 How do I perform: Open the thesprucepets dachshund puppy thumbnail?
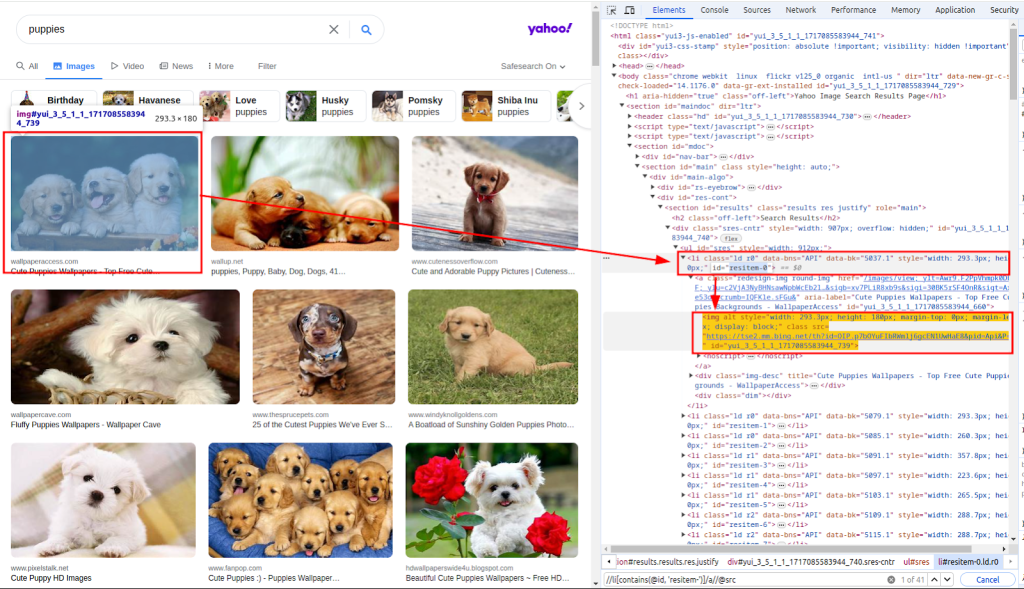pos(324,347)
